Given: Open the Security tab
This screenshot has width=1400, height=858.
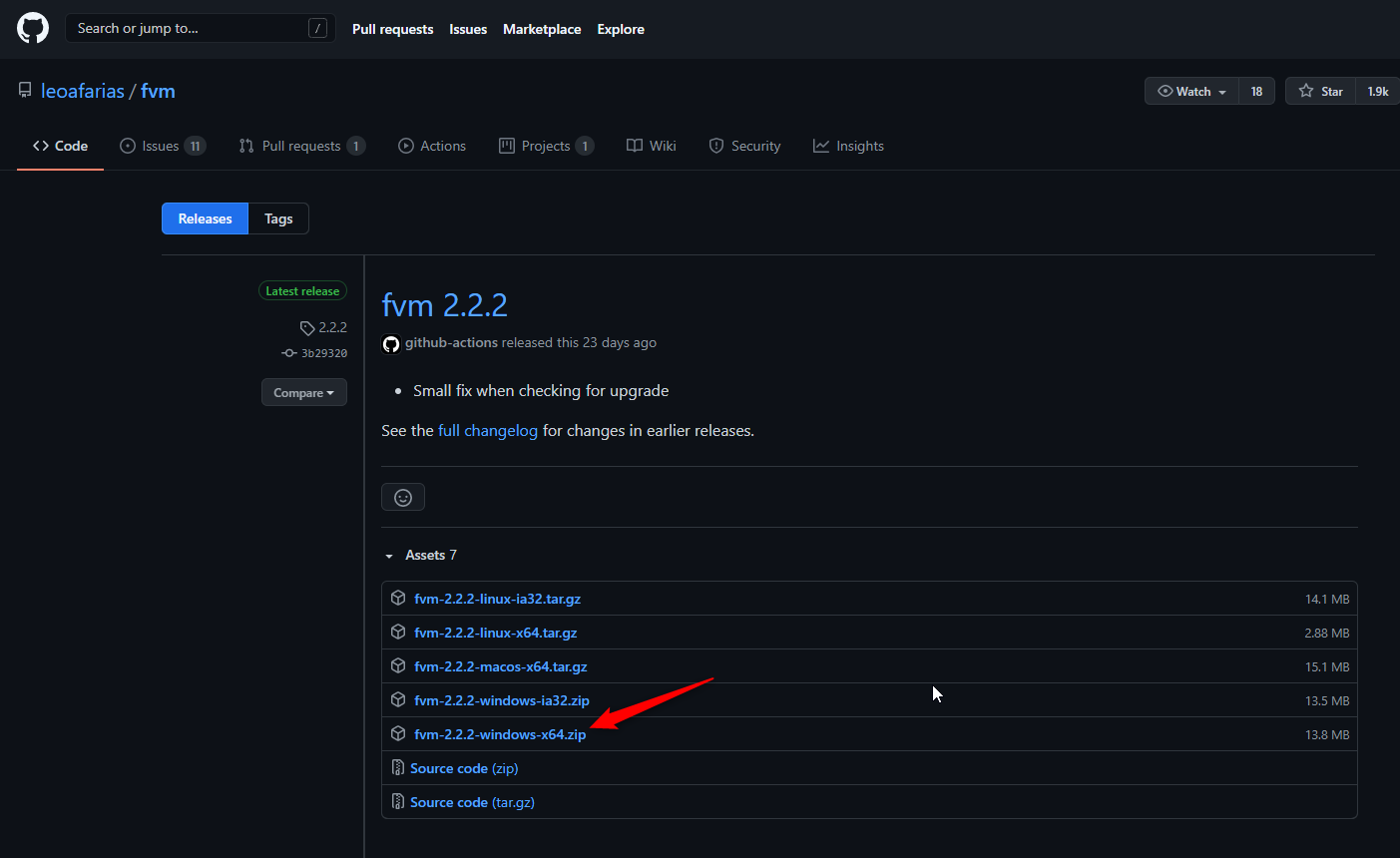Looking at the screenshot, I should click(744, 146).
